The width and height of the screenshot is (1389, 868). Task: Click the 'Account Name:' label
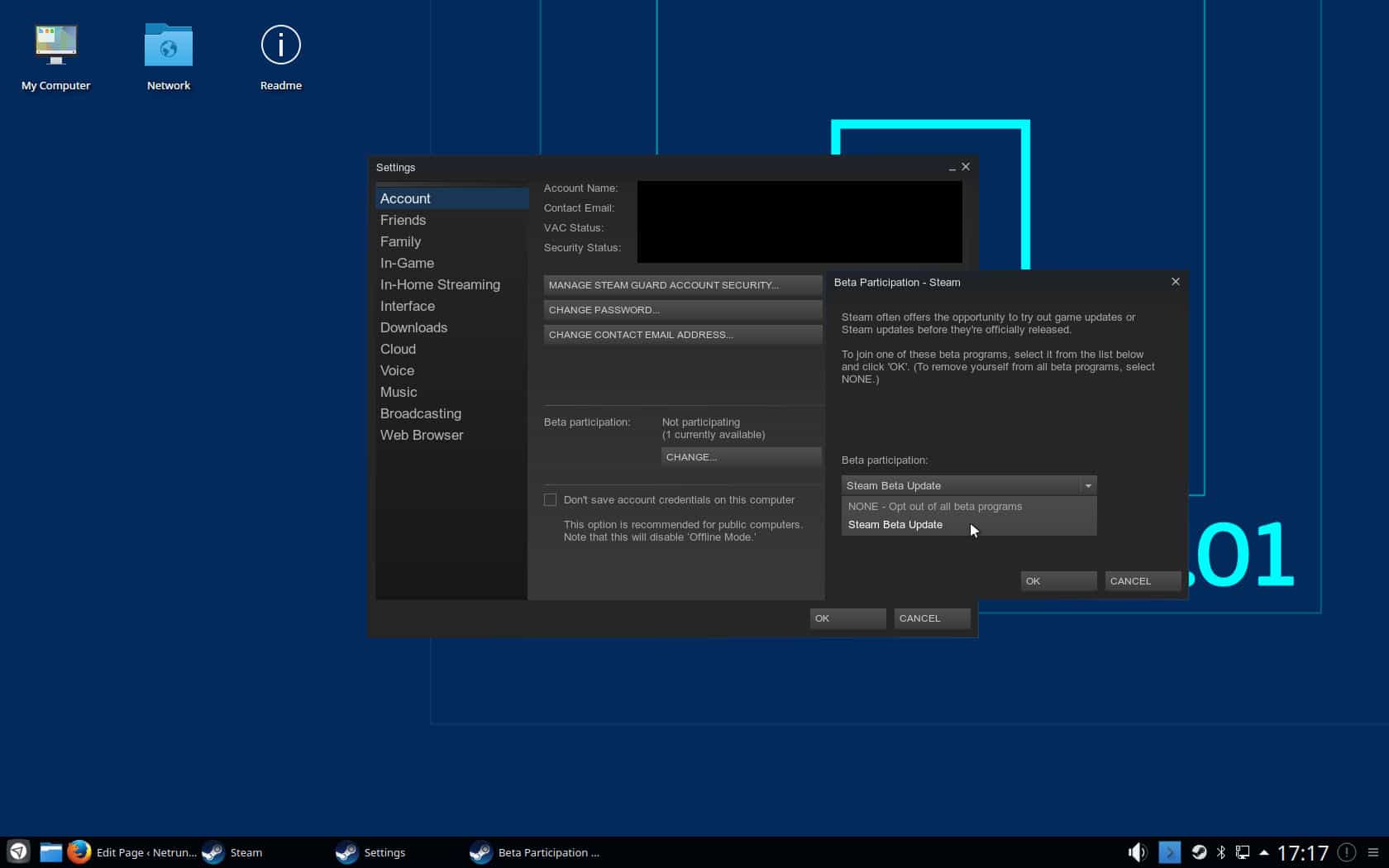click(580, 188)
